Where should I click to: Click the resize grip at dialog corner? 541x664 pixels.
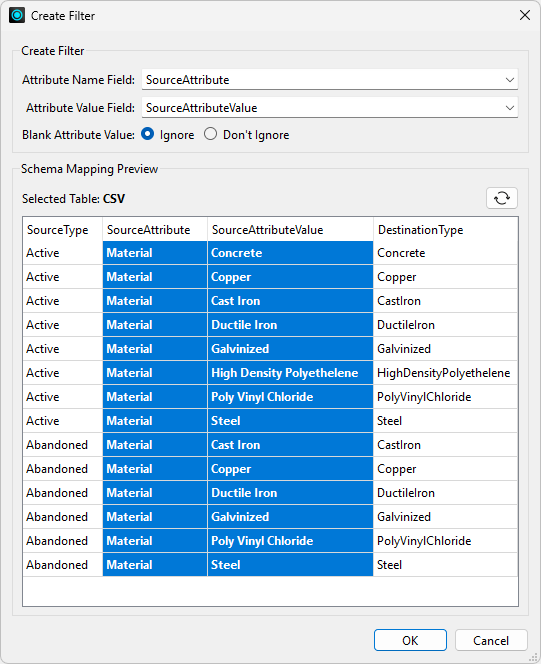pos(533,657)
